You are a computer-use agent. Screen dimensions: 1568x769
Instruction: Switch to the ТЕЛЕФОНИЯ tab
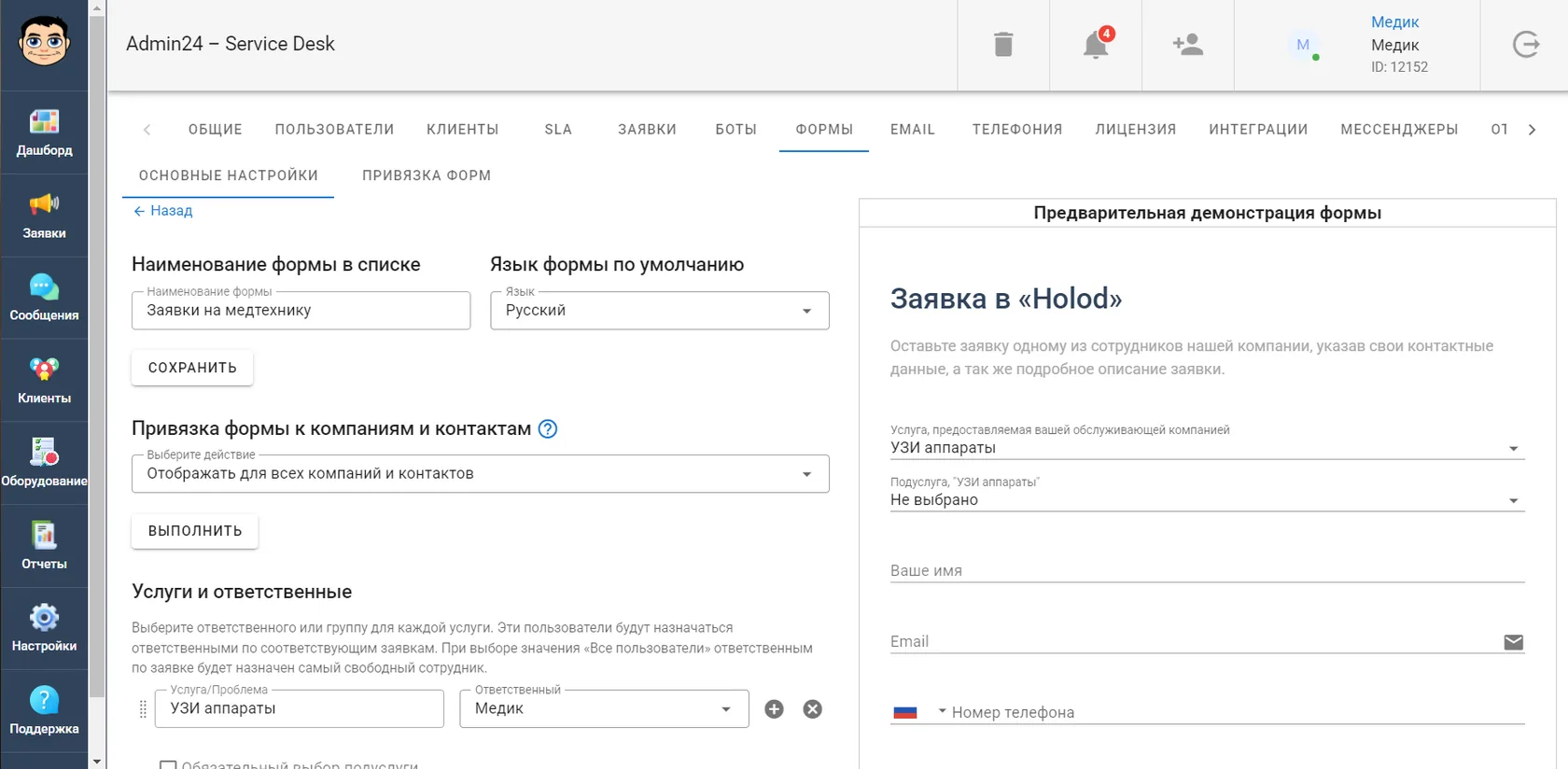coord(1017,130)
